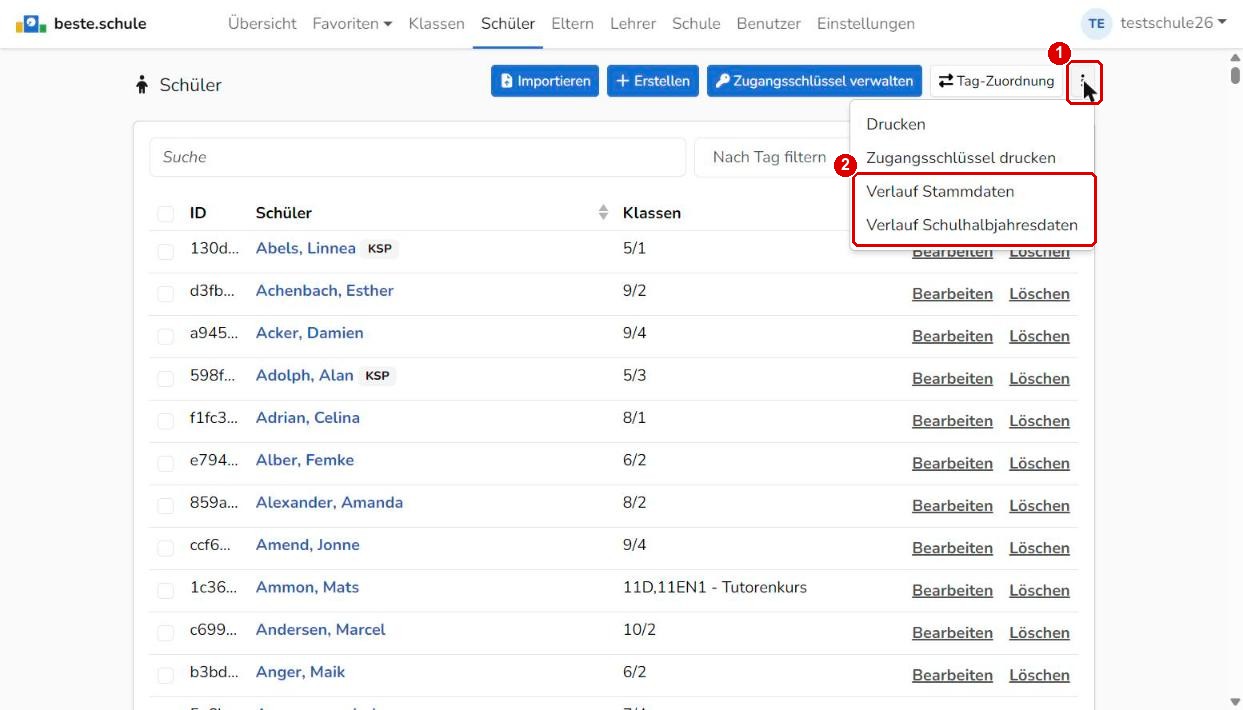
Task: Expand the Favoriten dropdown
Action: [x=352, y=23]
